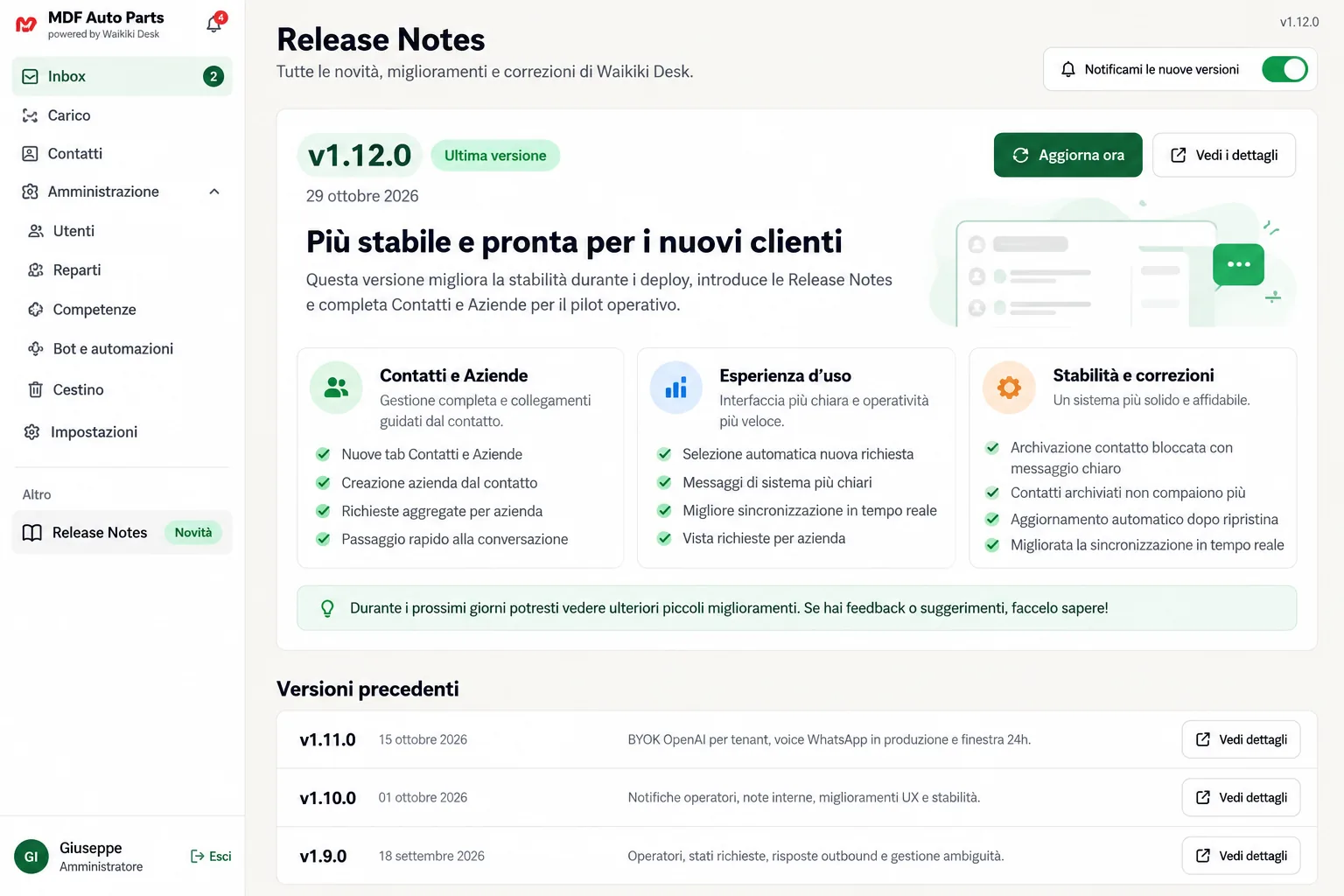Click the bell icon beside Notificami
The image size is (1344, 896).
(1068, 69)
